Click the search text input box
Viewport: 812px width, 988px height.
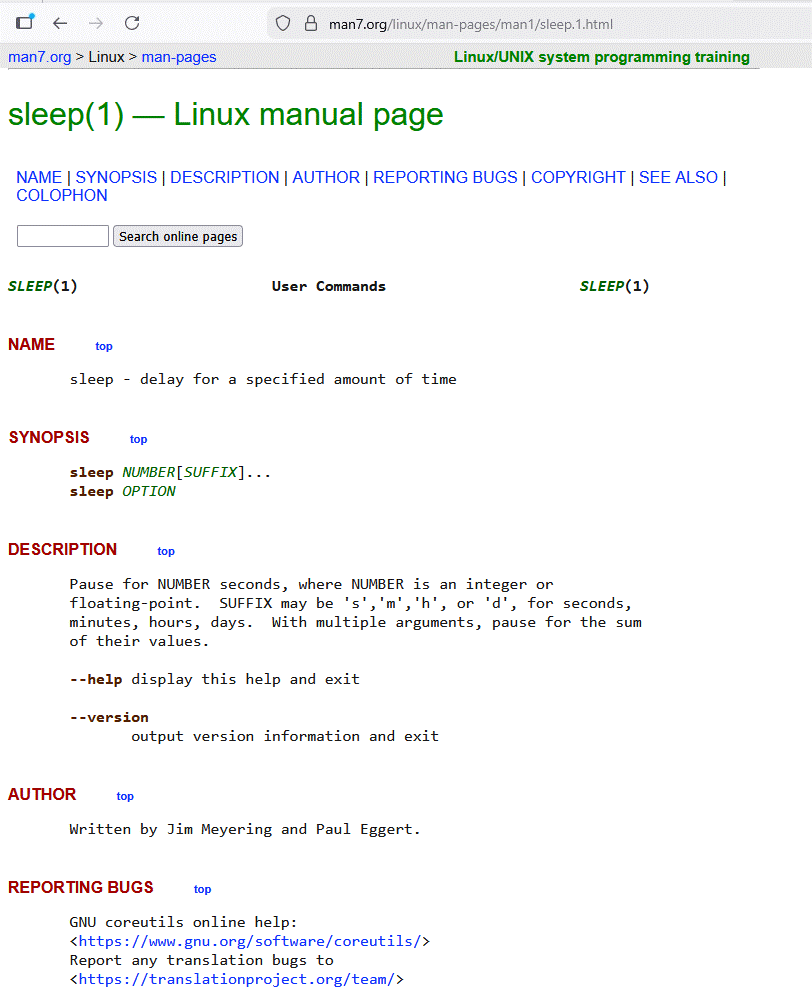coord(63,236)
